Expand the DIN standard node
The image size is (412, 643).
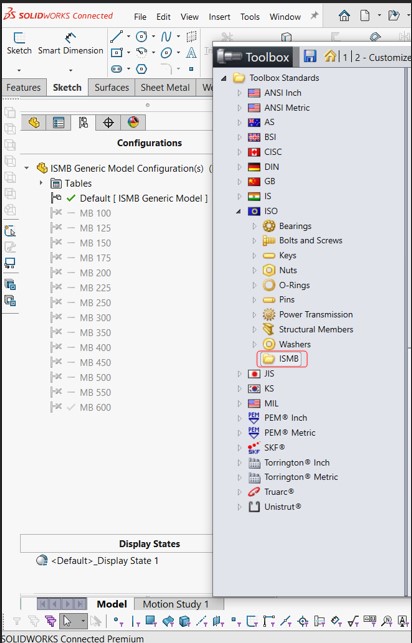tap(239, 167)
